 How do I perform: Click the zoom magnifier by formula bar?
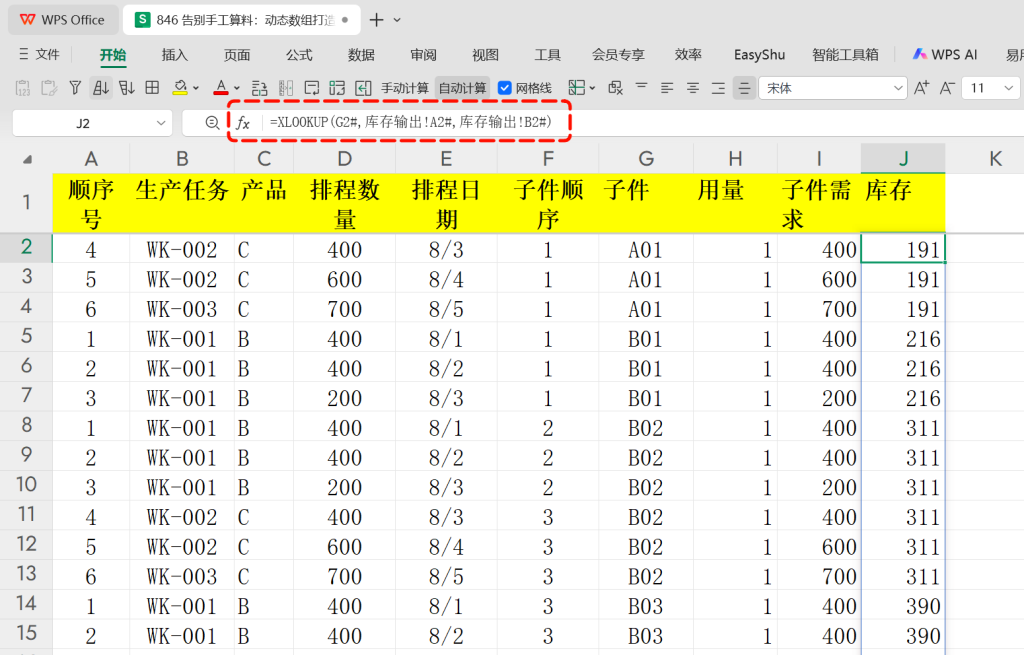point(212,123)
